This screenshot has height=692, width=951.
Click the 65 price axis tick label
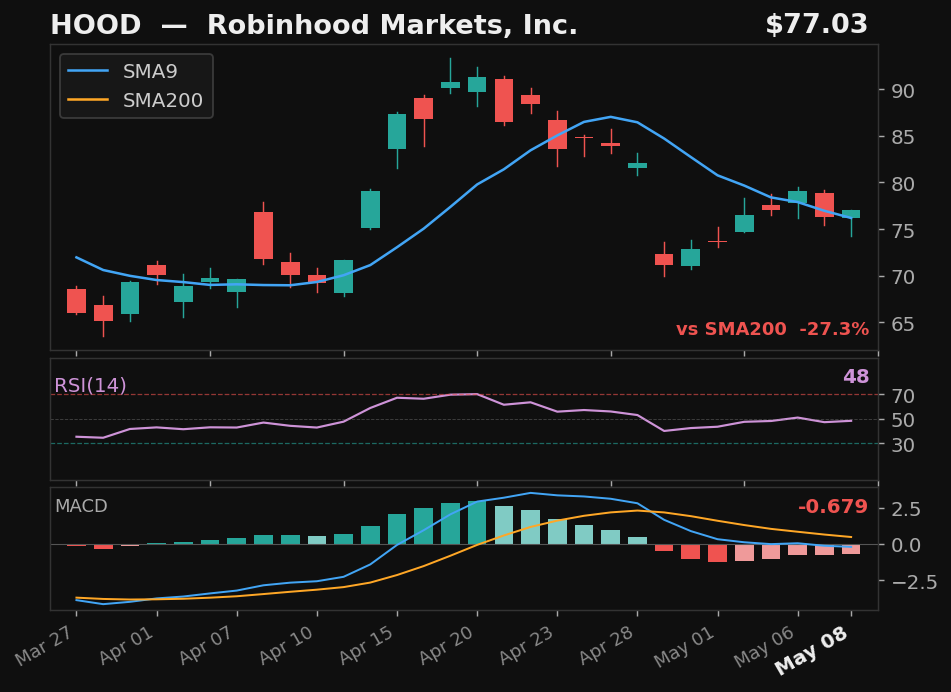click(x=902, y=324)
